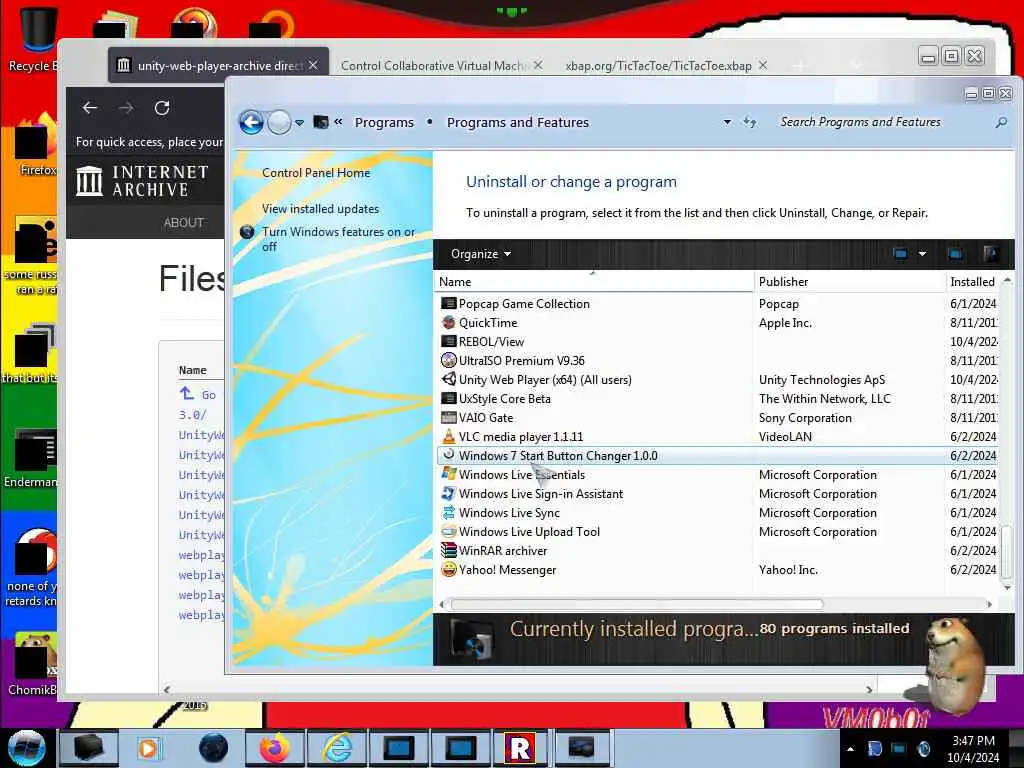1024x768 pixels.
Task: Click Programs in the address breadcrumb
Action: pyautogui.click(x=384, y=122)
